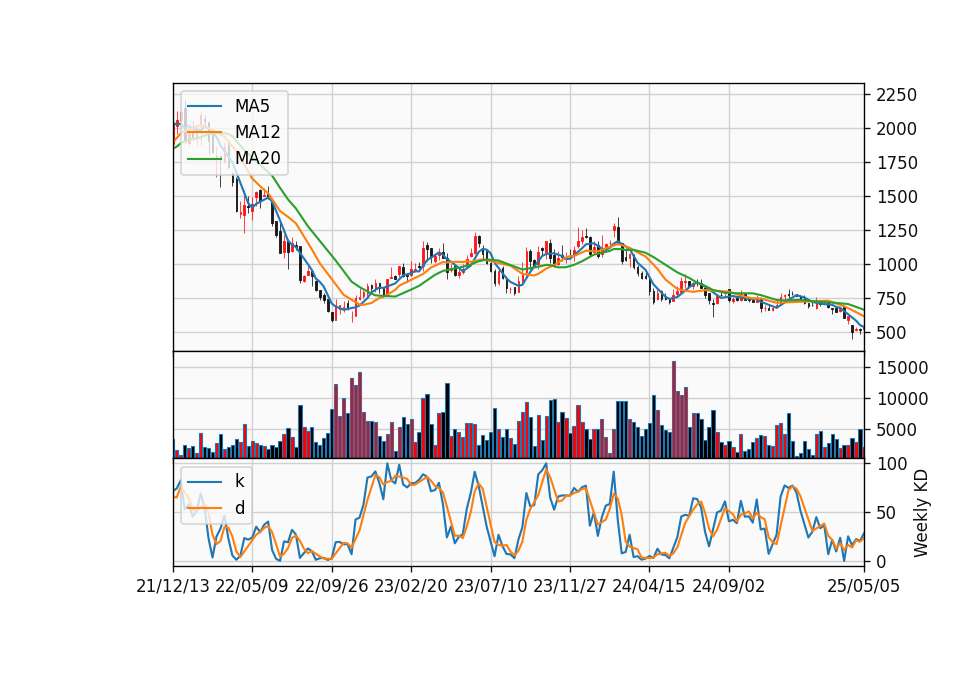Click the k legend label
Image resolution: width=960 pixels, height=690 pixels.
(x=239, y=481)
